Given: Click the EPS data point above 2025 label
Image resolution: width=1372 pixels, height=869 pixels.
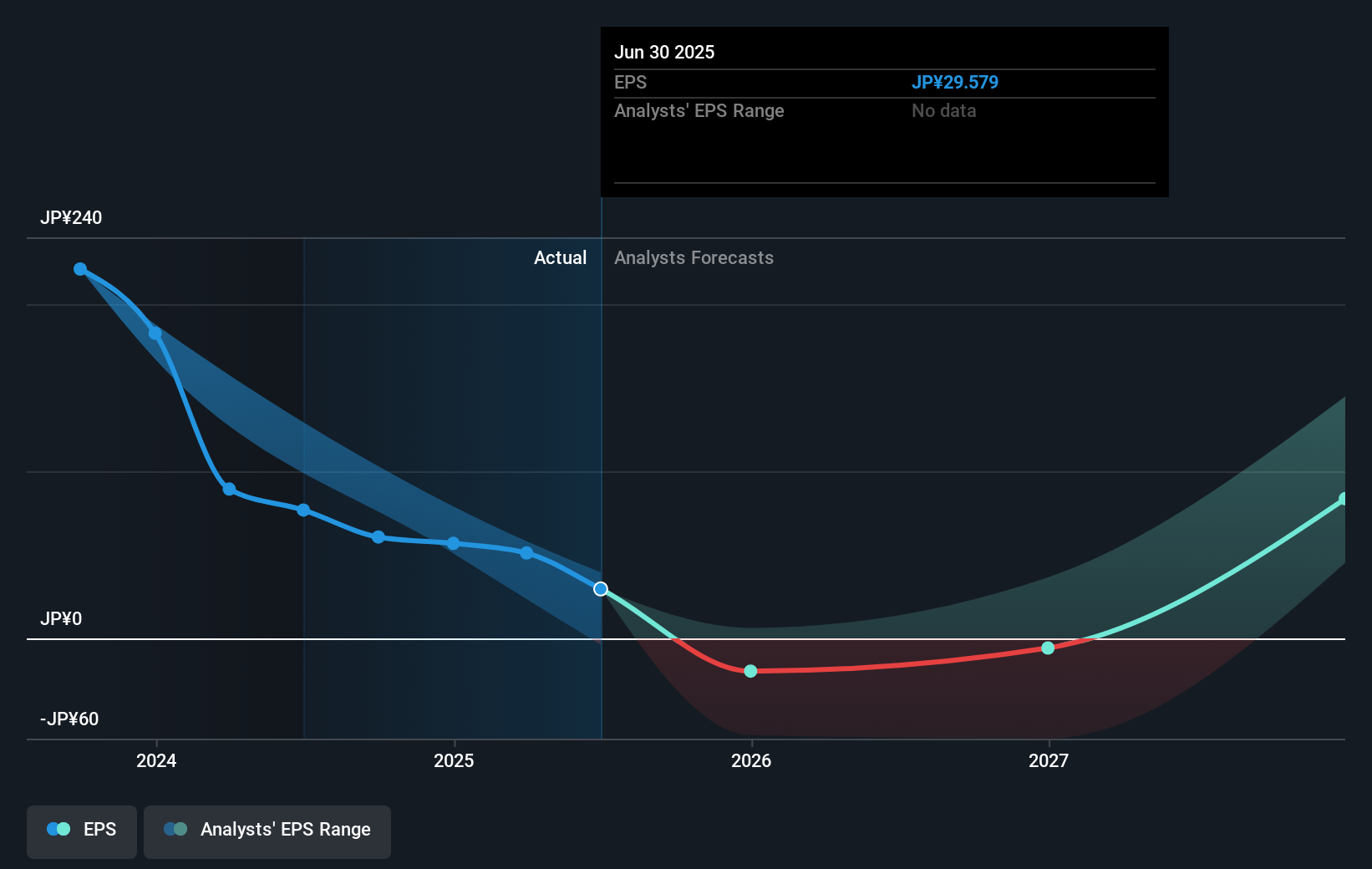Looking at the screenshot, I should tap(452, 543).
